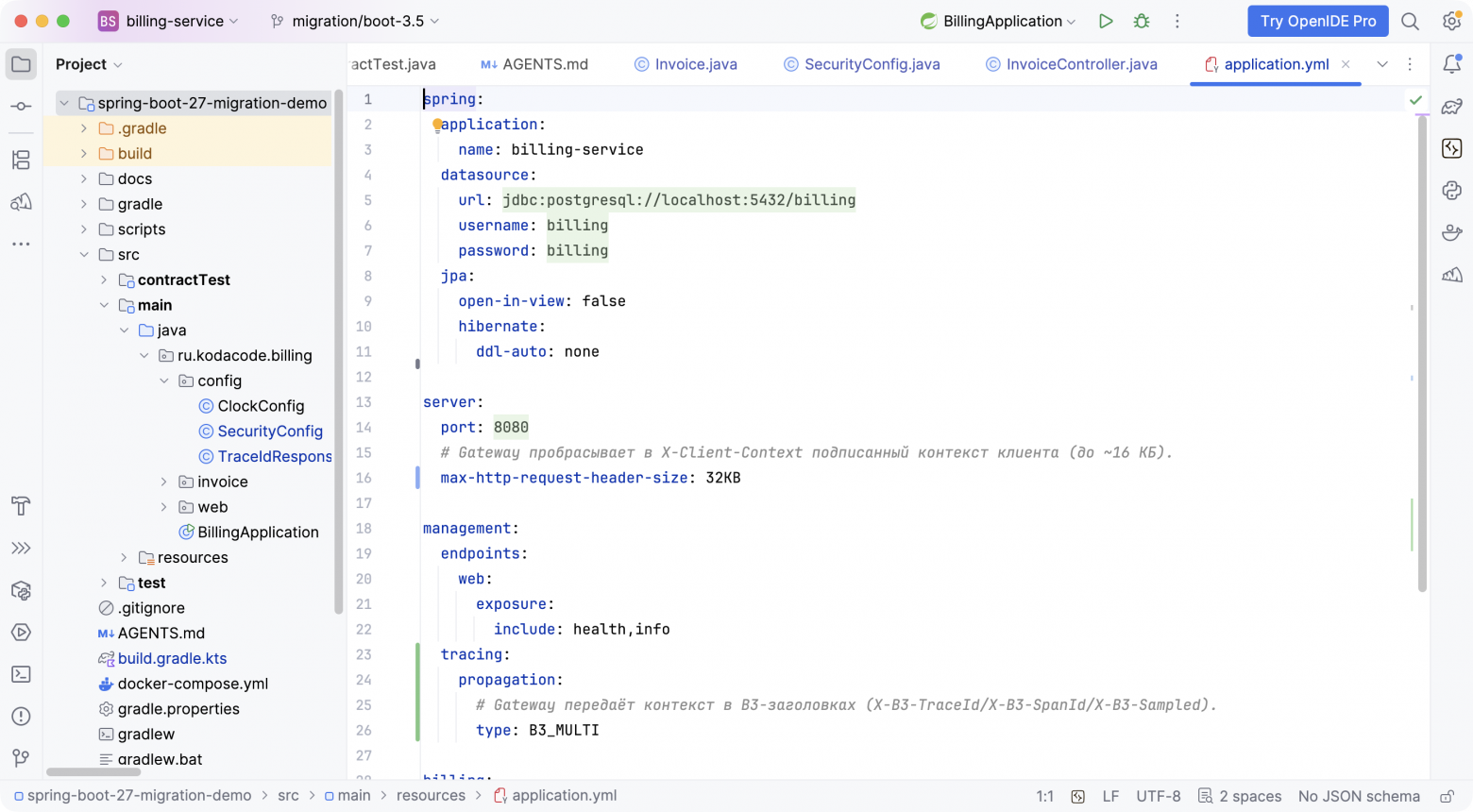Click the Try OpenIDE Pro button
Image resolution: width=1473 pixels, height=812 pixels.
(x=1318, y=21)
